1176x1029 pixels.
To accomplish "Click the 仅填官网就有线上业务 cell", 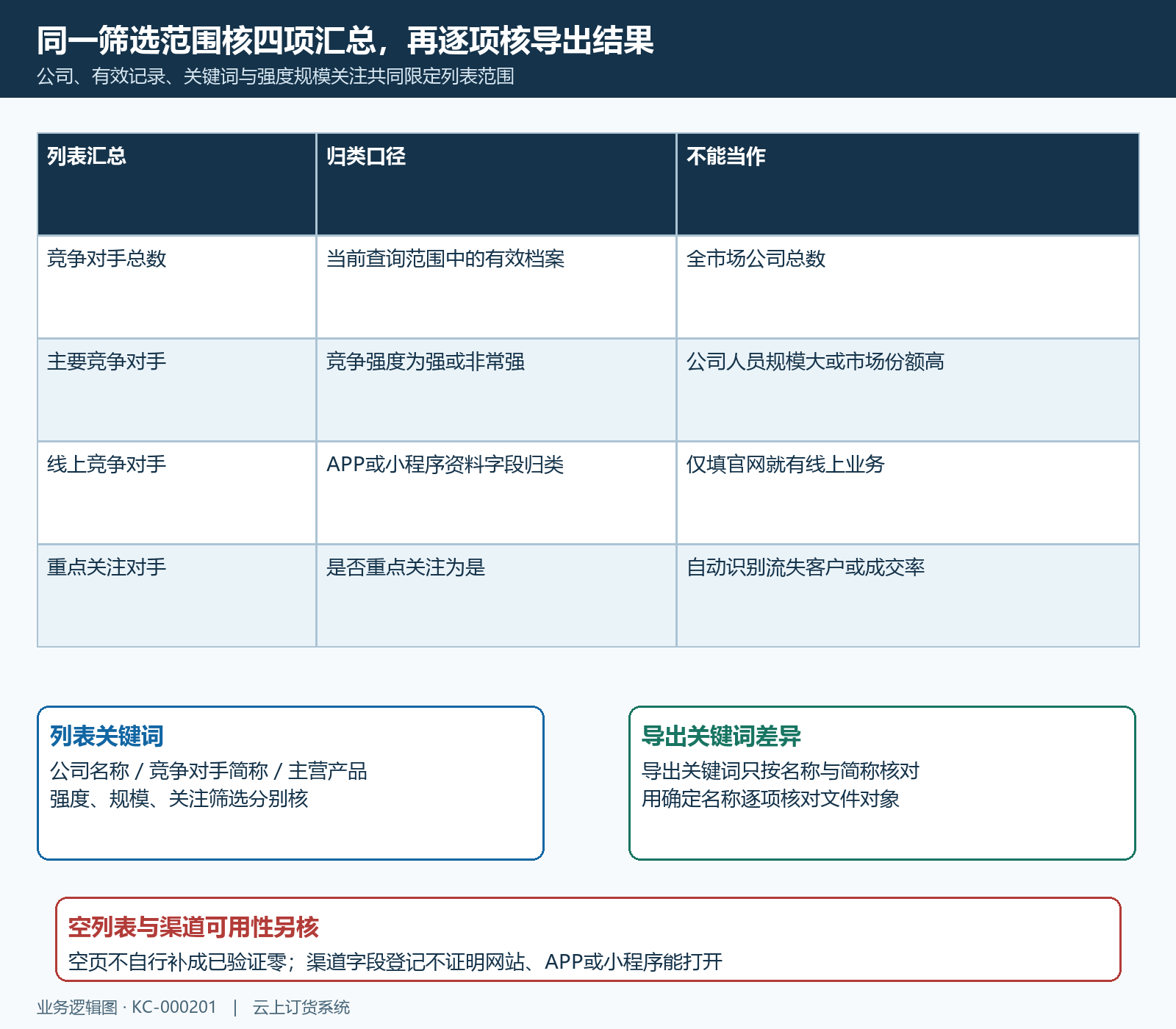I will click(908, 493).
